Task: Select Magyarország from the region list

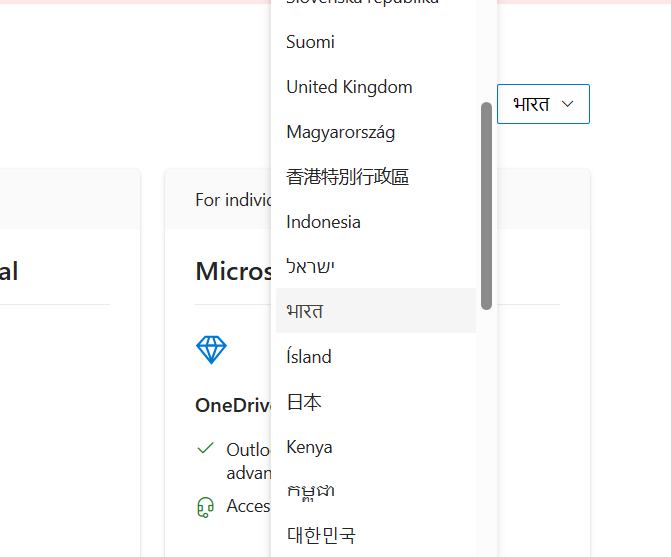Action: click(376, 132)
